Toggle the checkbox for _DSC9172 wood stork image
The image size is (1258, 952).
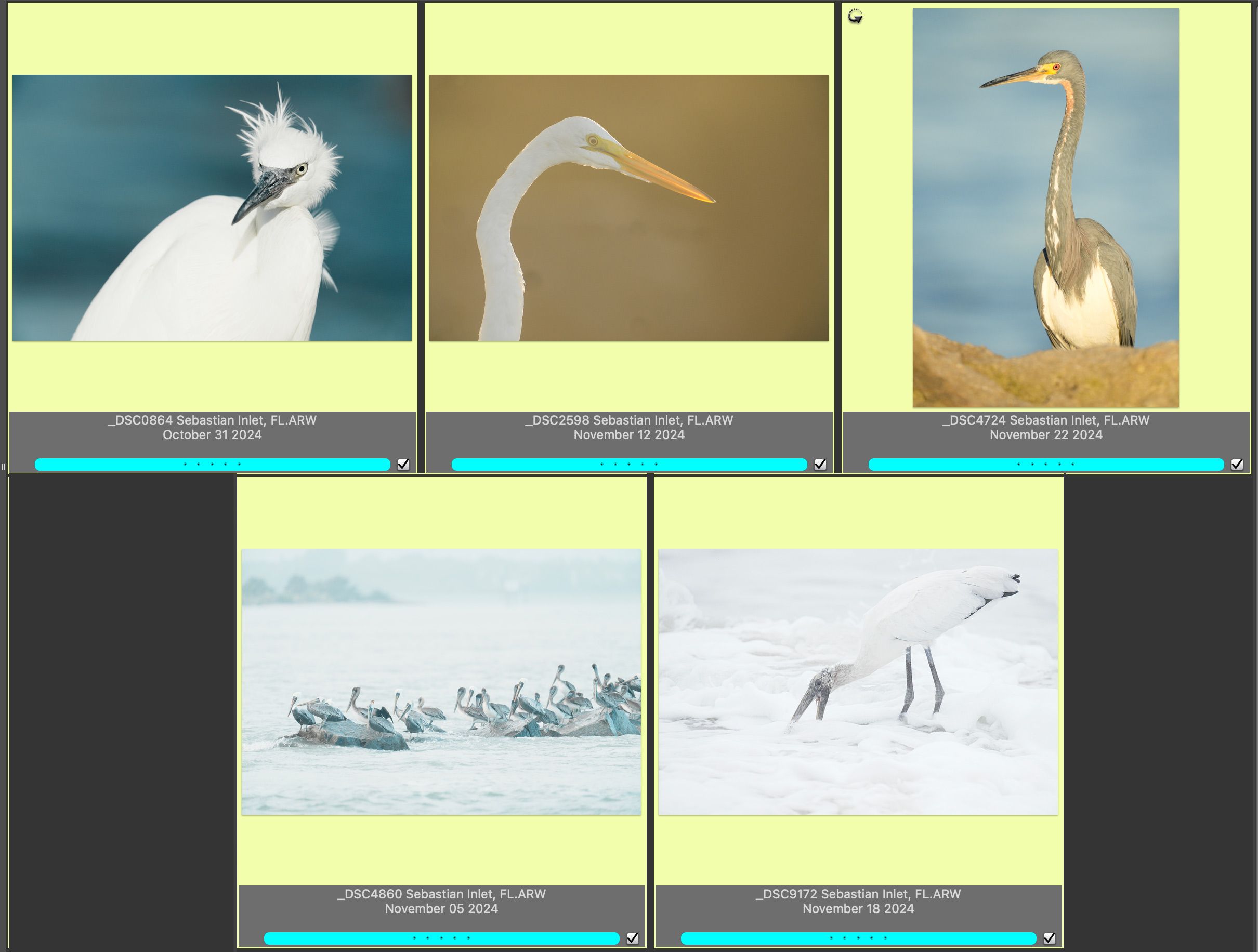(1049, 938)
